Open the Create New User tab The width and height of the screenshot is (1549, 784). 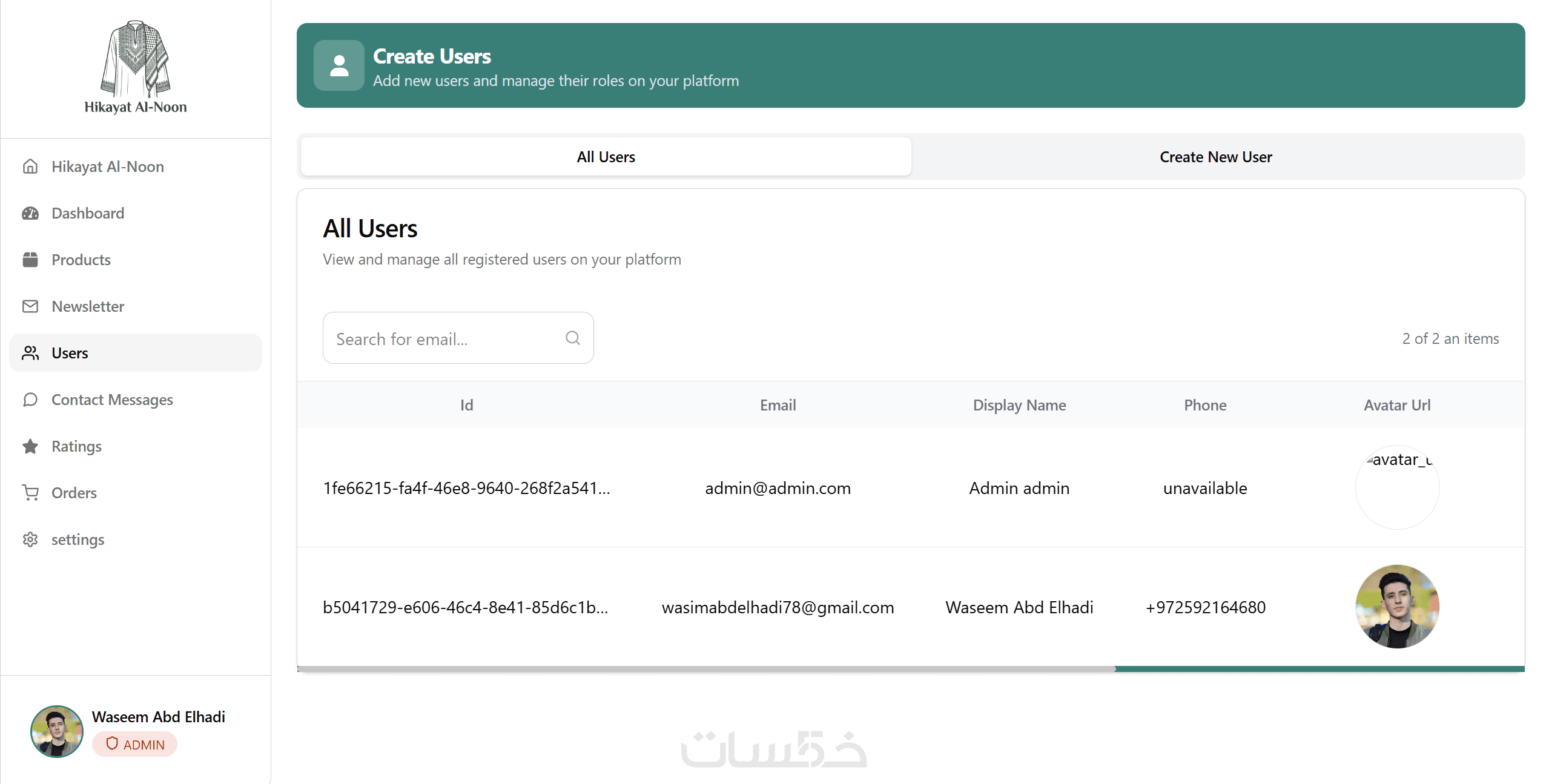[1215, 157]
